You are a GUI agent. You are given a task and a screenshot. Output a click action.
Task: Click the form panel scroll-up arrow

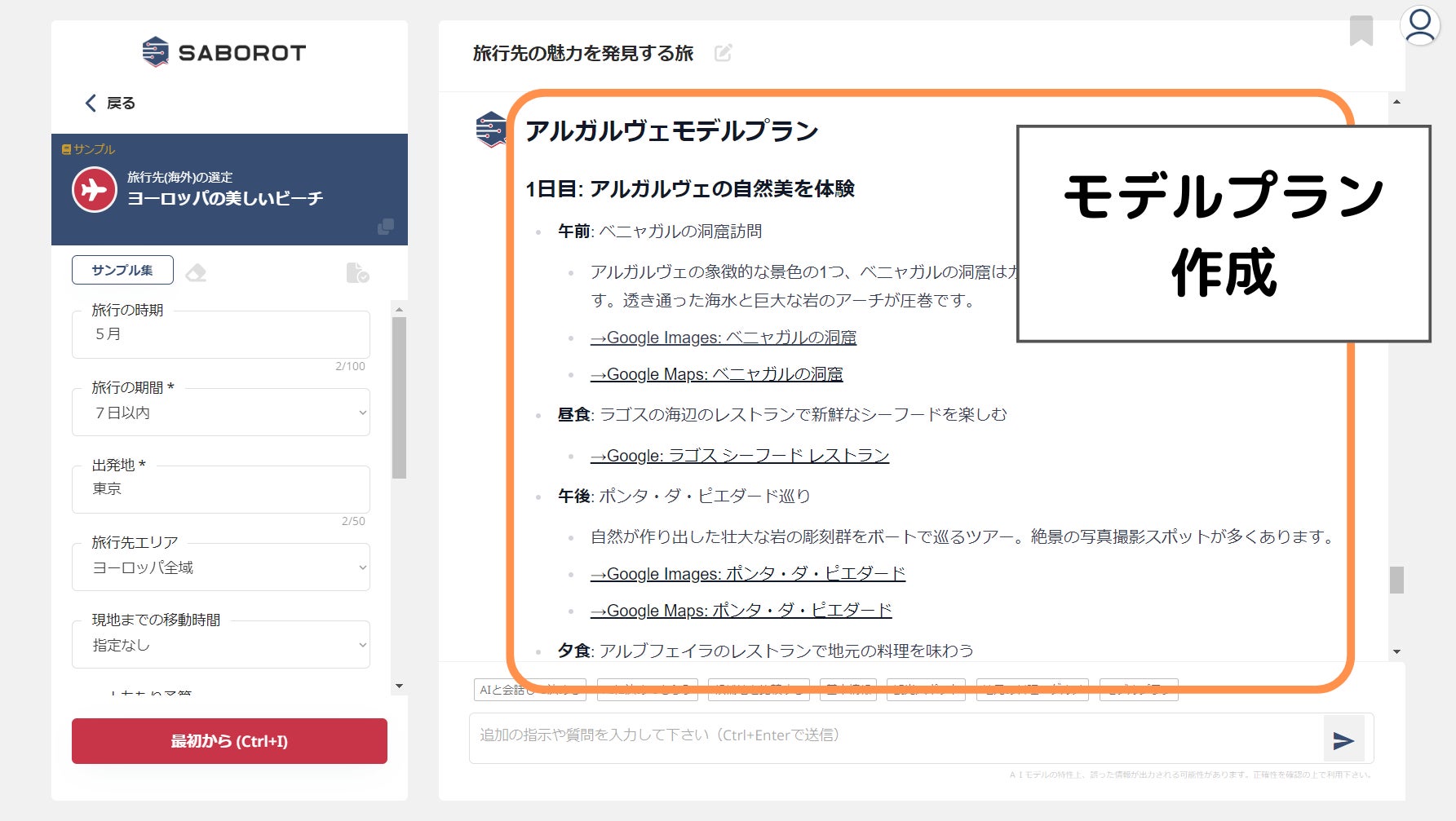click(399, 309)
